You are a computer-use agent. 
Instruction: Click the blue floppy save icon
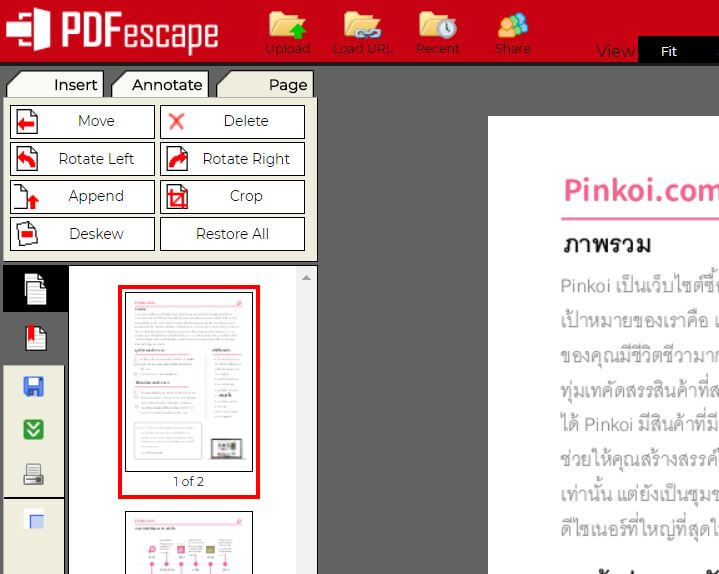(33, 386)
